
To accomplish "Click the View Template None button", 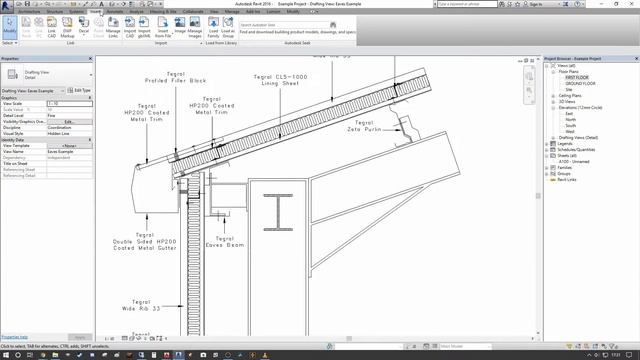I will [x=69, y=146].
